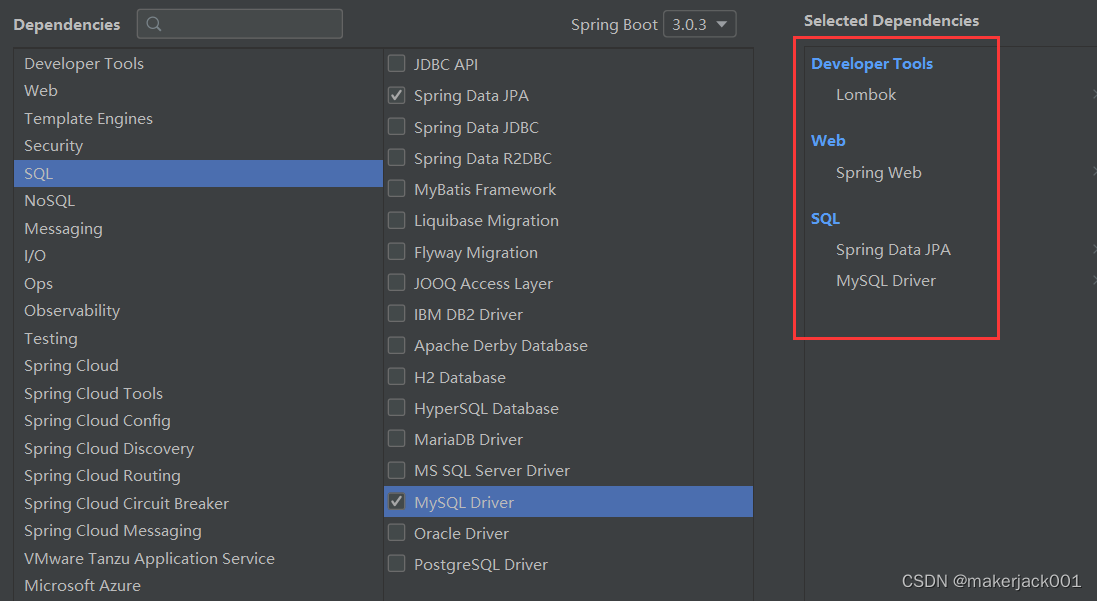Viewport: 1097px width, 601px height.
Task: Select Spring Cloud Config category
Action: (x=97, y=421)
